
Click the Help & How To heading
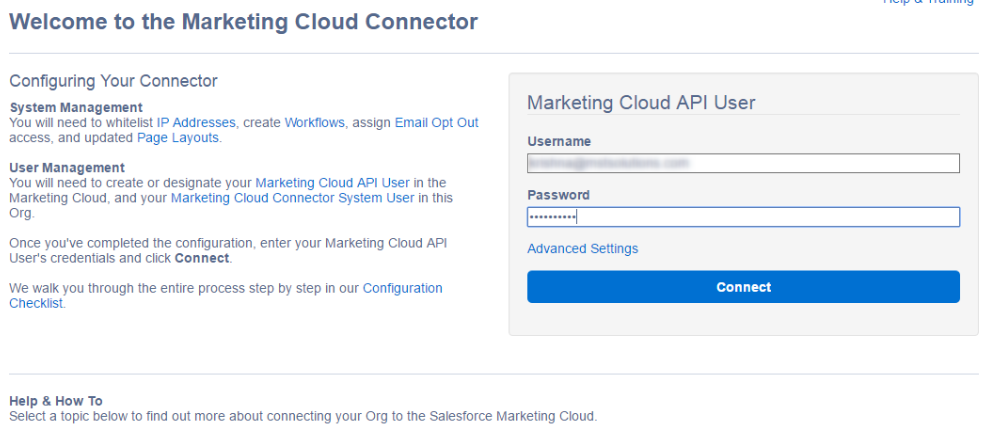point(56,401)
